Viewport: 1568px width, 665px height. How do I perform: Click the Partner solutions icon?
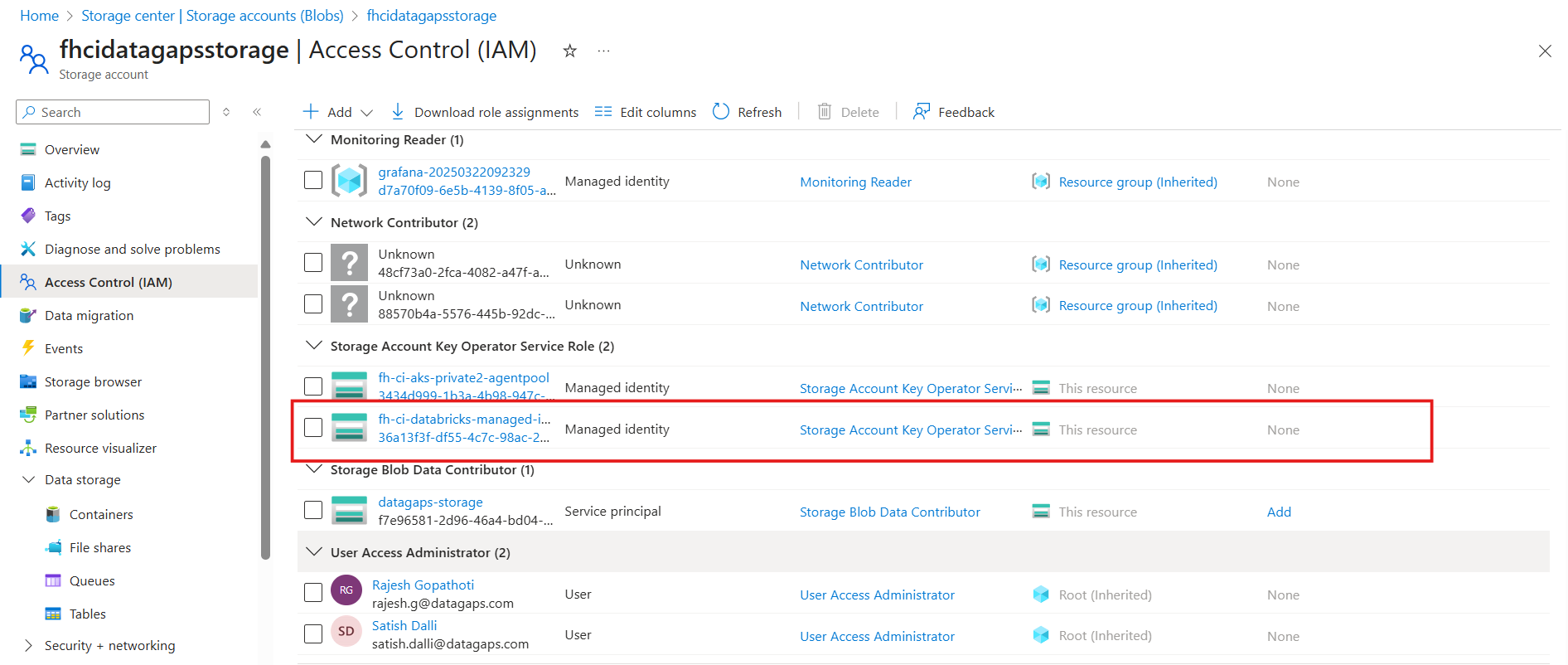click(28, 415)
